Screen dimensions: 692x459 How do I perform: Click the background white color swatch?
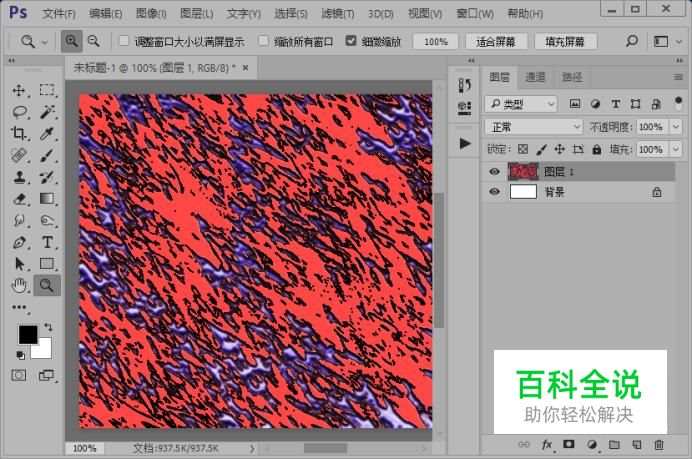(43, 350)
